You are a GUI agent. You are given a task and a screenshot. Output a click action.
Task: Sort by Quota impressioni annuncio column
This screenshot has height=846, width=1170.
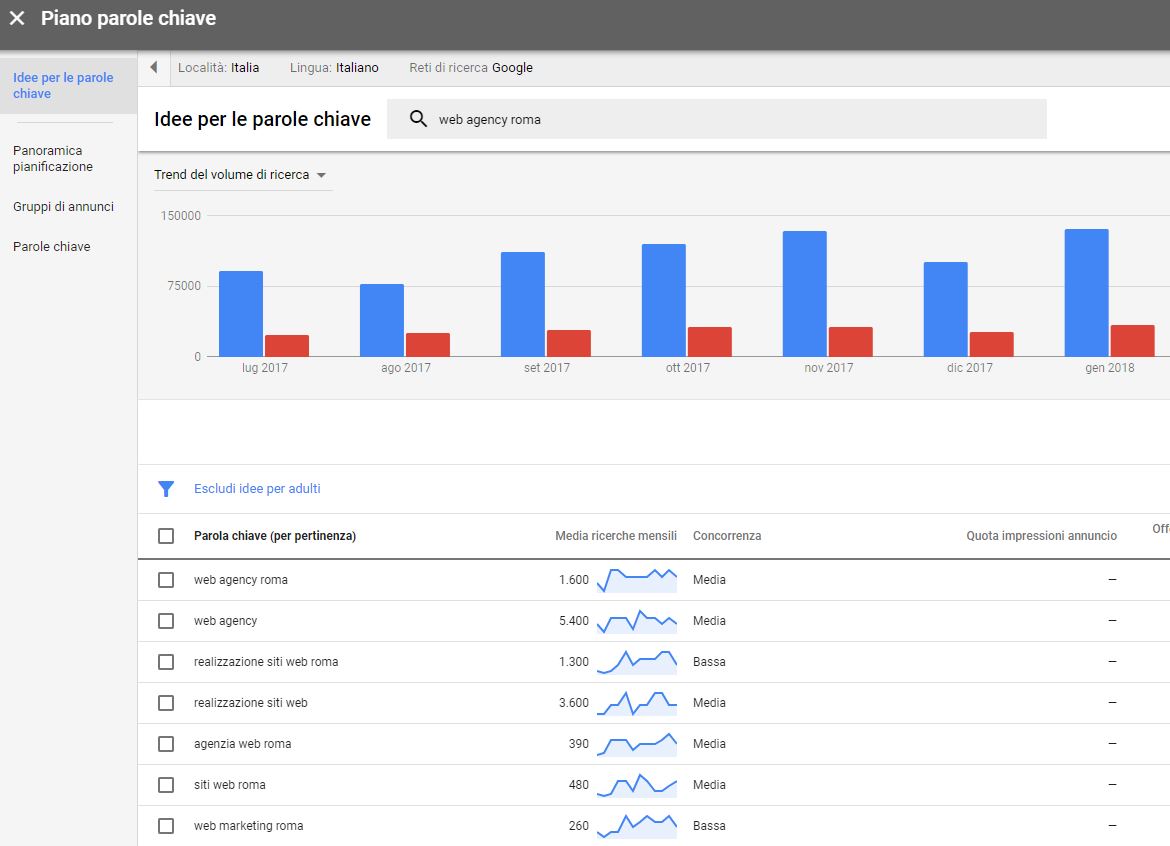(x=1041, y=536)
